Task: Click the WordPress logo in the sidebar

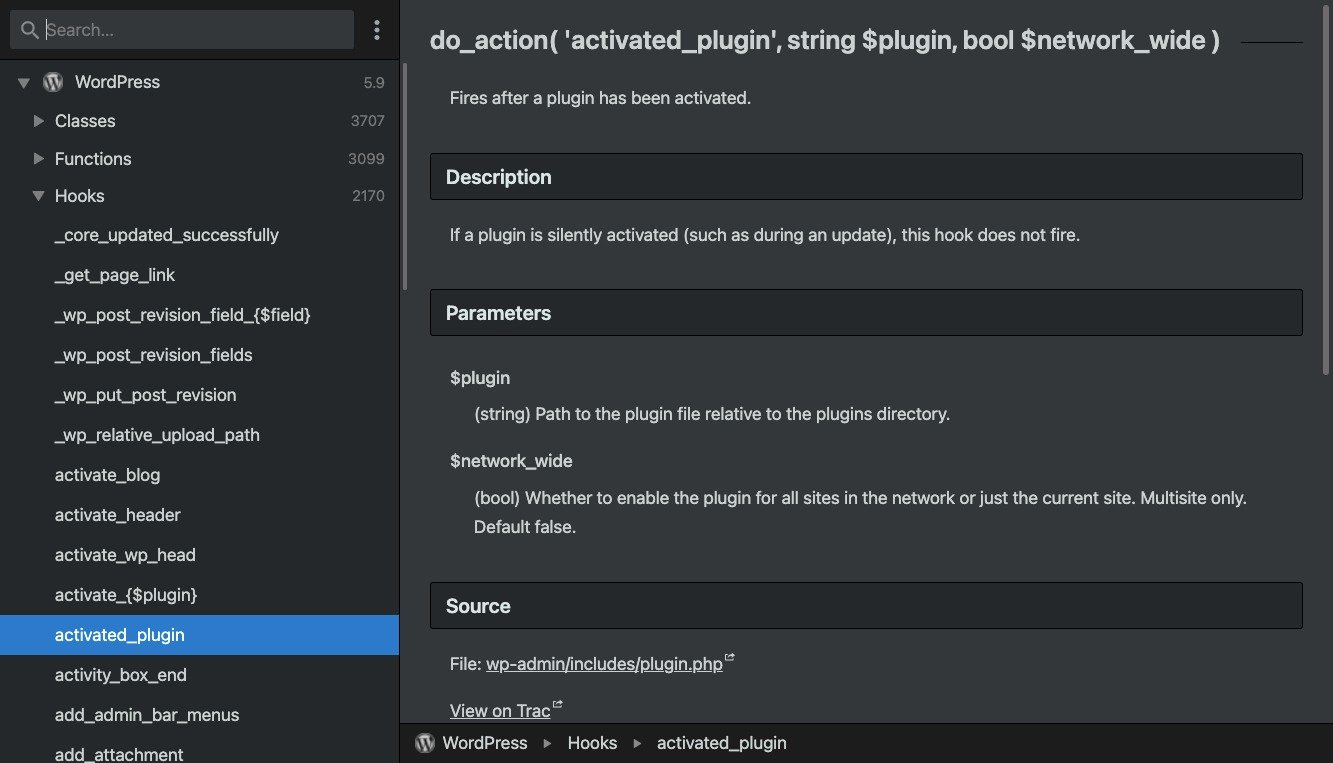Action: point(53,82)
